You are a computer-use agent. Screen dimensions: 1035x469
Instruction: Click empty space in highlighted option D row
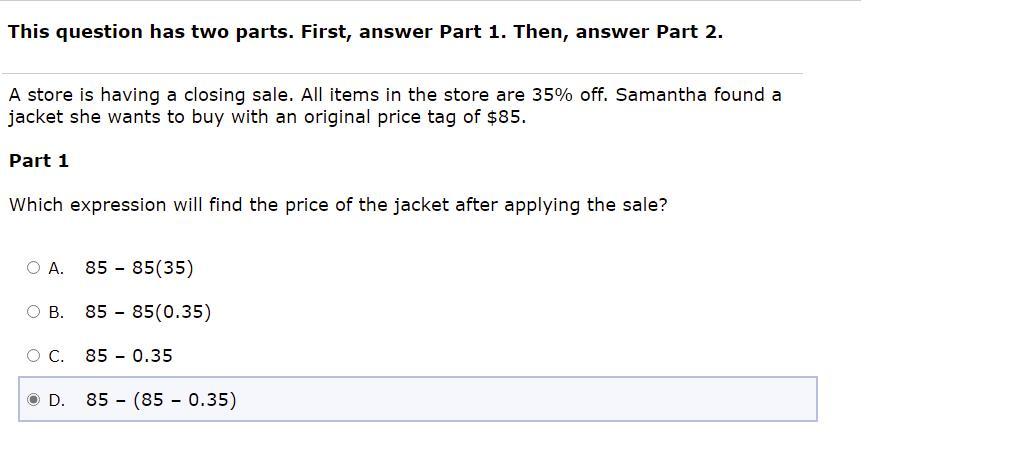coord(528,399)
